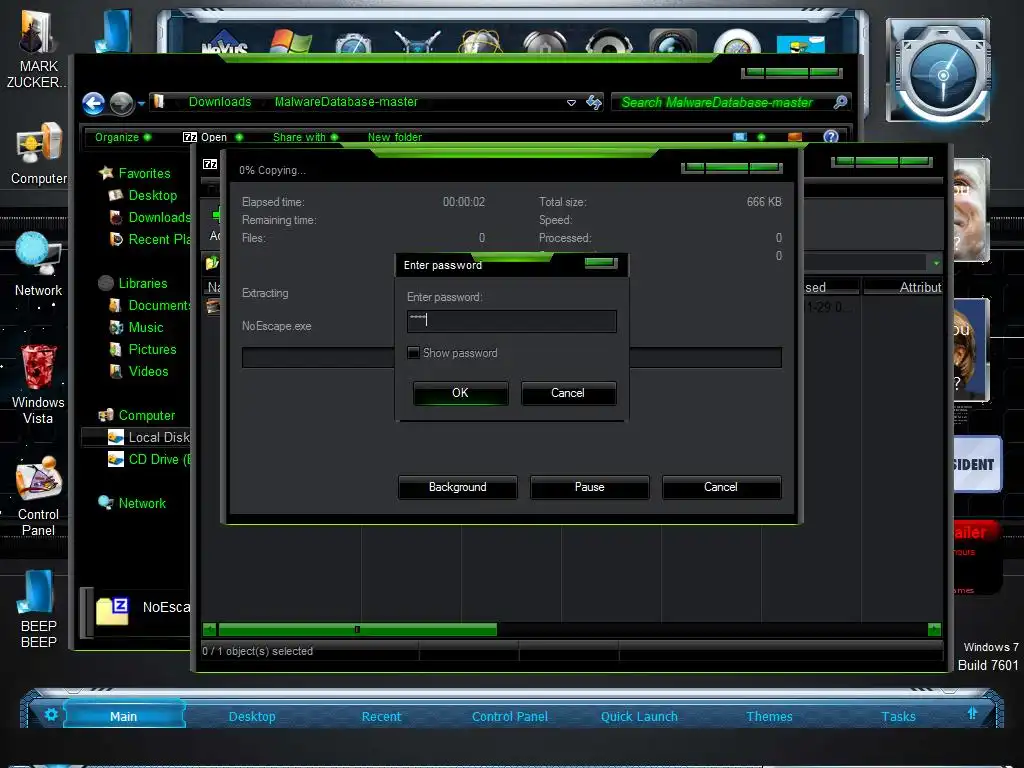This screenshot has width=1024, height=768.
Task: Click OK in the Enter password dialog
Action: (x=460, y=393)
